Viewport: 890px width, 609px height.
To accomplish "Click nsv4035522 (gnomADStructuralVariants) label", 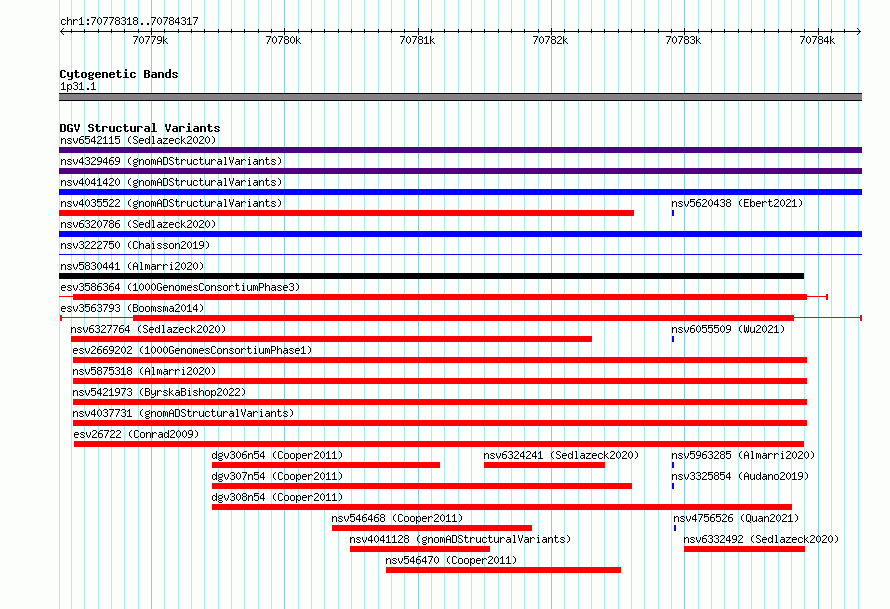I will click(x=171, y=203).
